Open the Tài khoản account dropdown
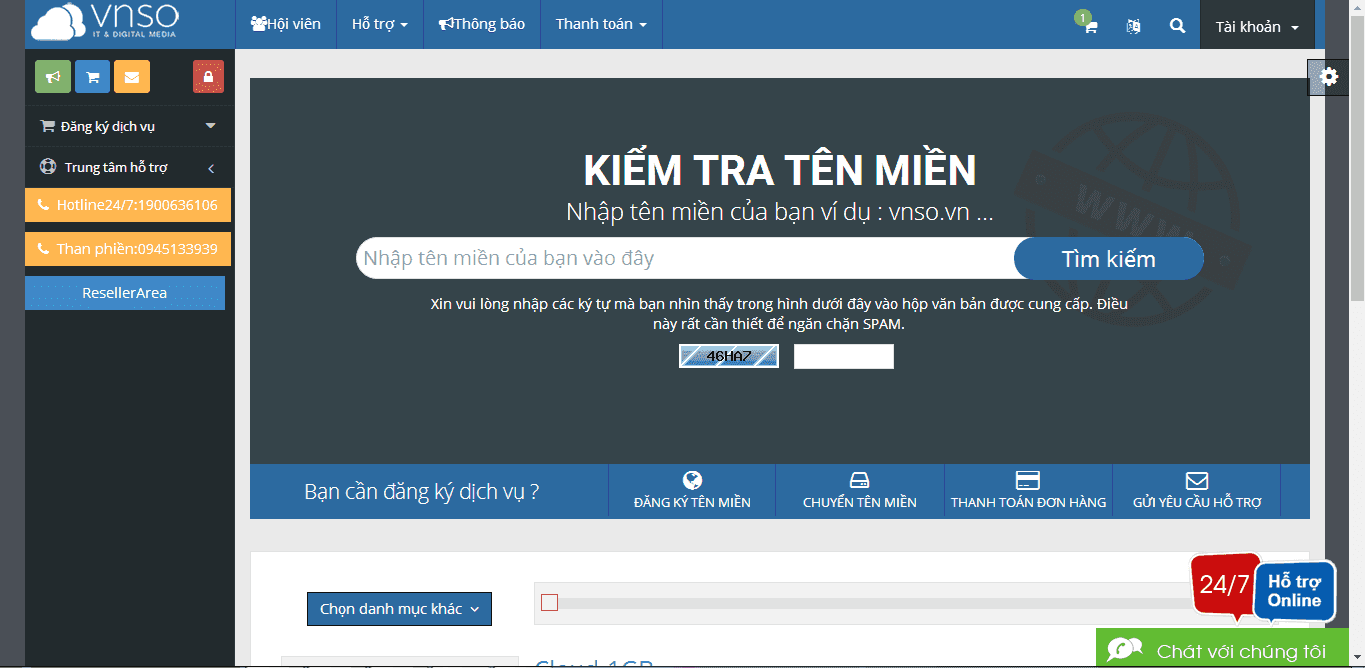This screenshot has width=1365, height=668. 1257,26
